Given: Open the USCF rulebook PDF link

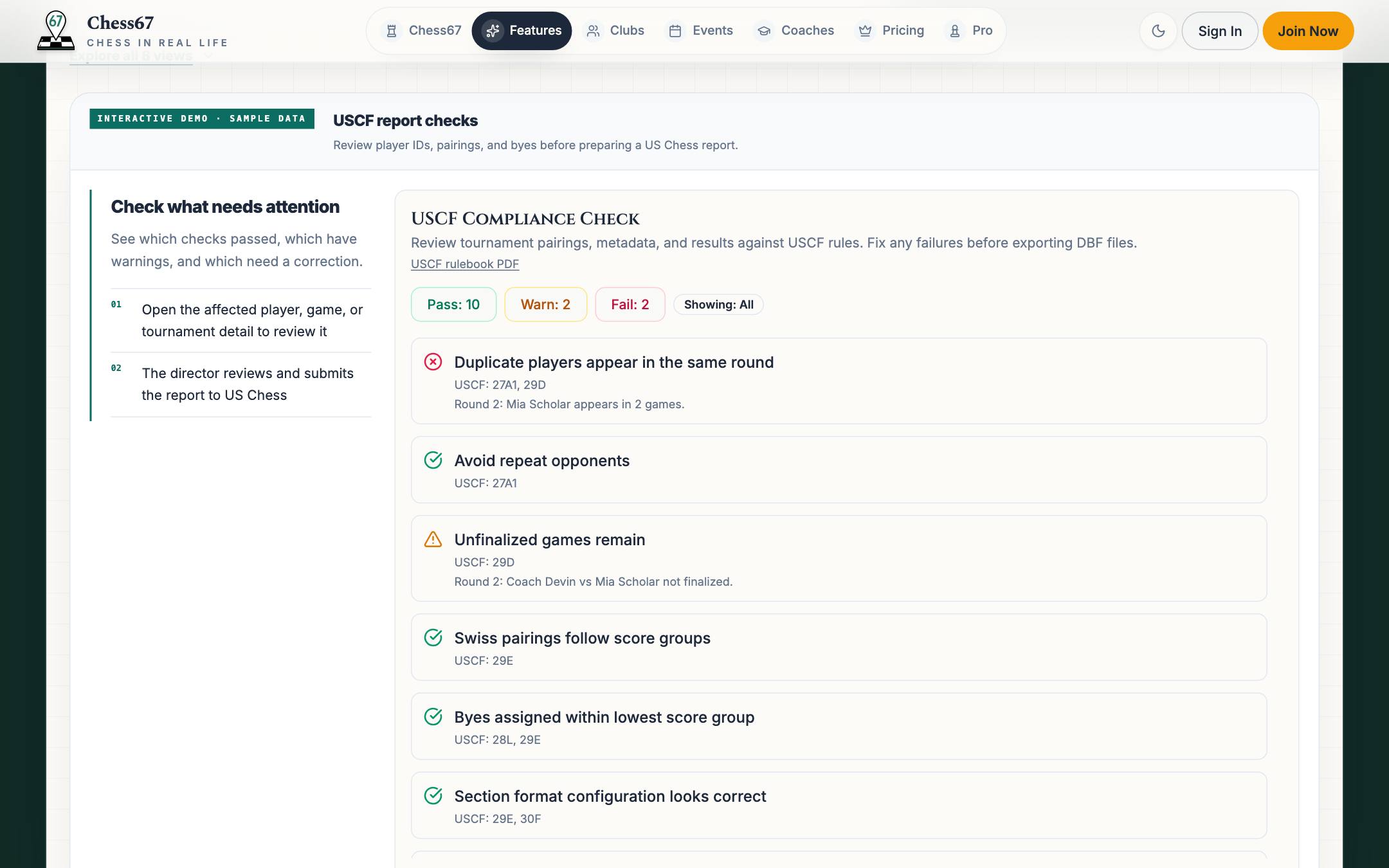Looking at the screenshot, I should tap(464, 264).
